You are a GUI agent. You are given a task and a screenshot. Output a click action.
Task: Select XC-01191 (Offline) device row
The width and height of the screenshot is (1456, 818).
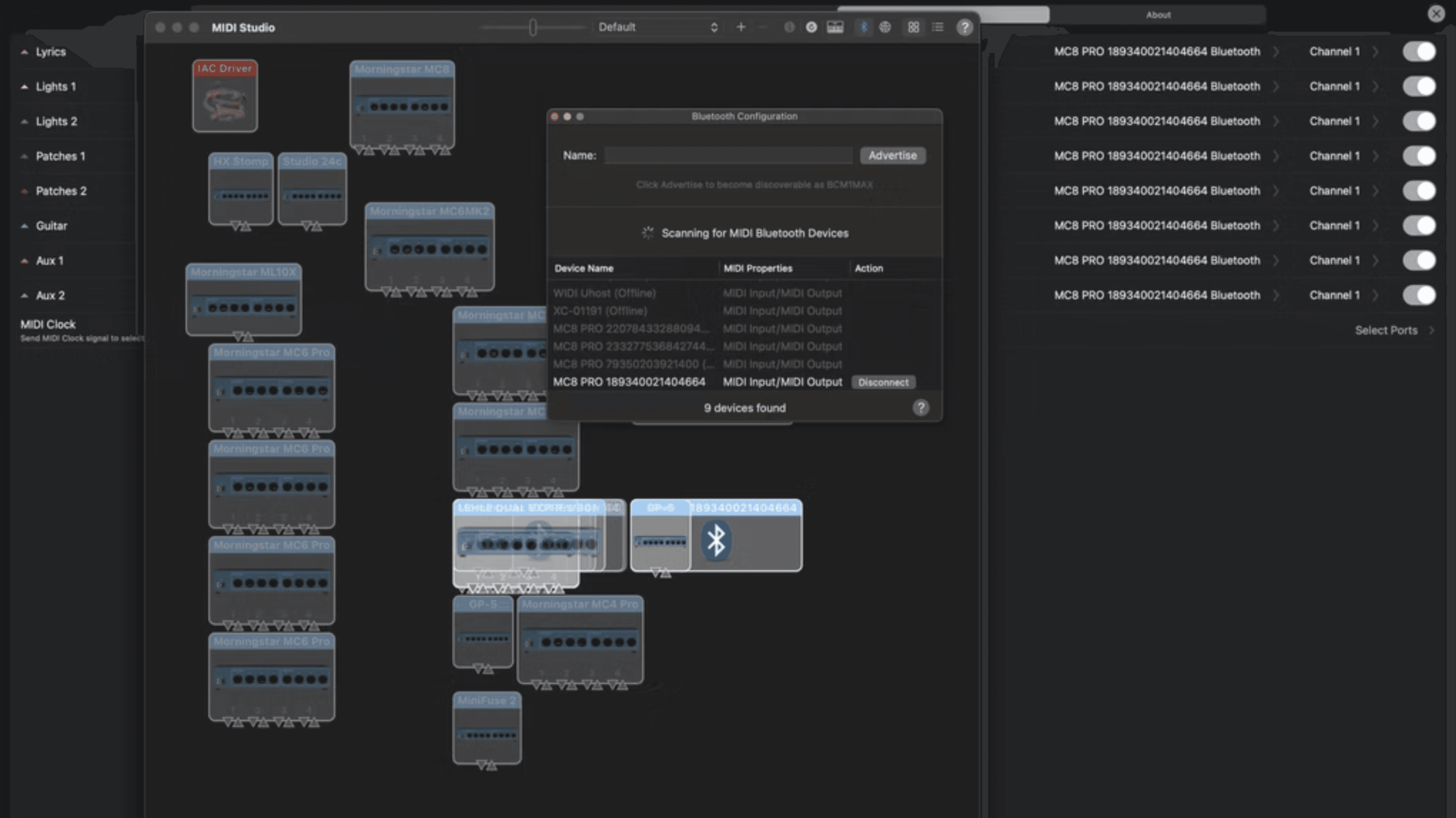click(745, 311)
